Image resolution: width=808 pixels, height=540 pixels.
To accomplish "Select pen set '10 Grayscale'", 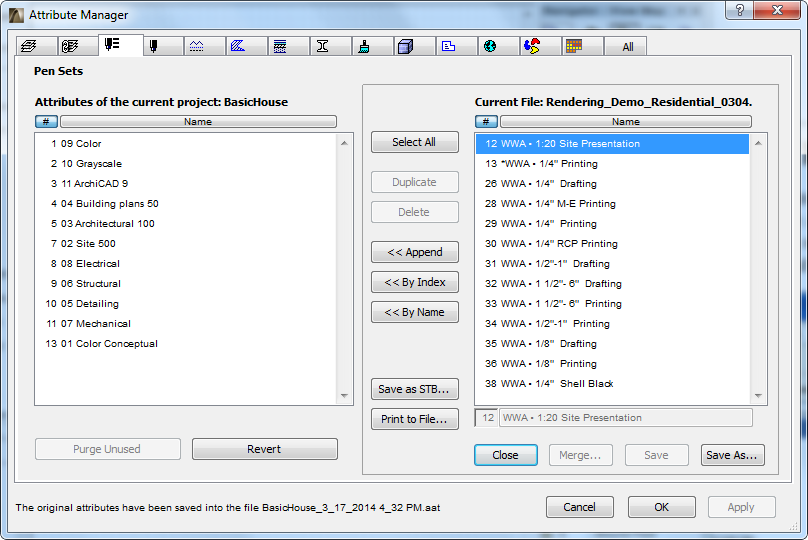I will [x=186, y=164].
